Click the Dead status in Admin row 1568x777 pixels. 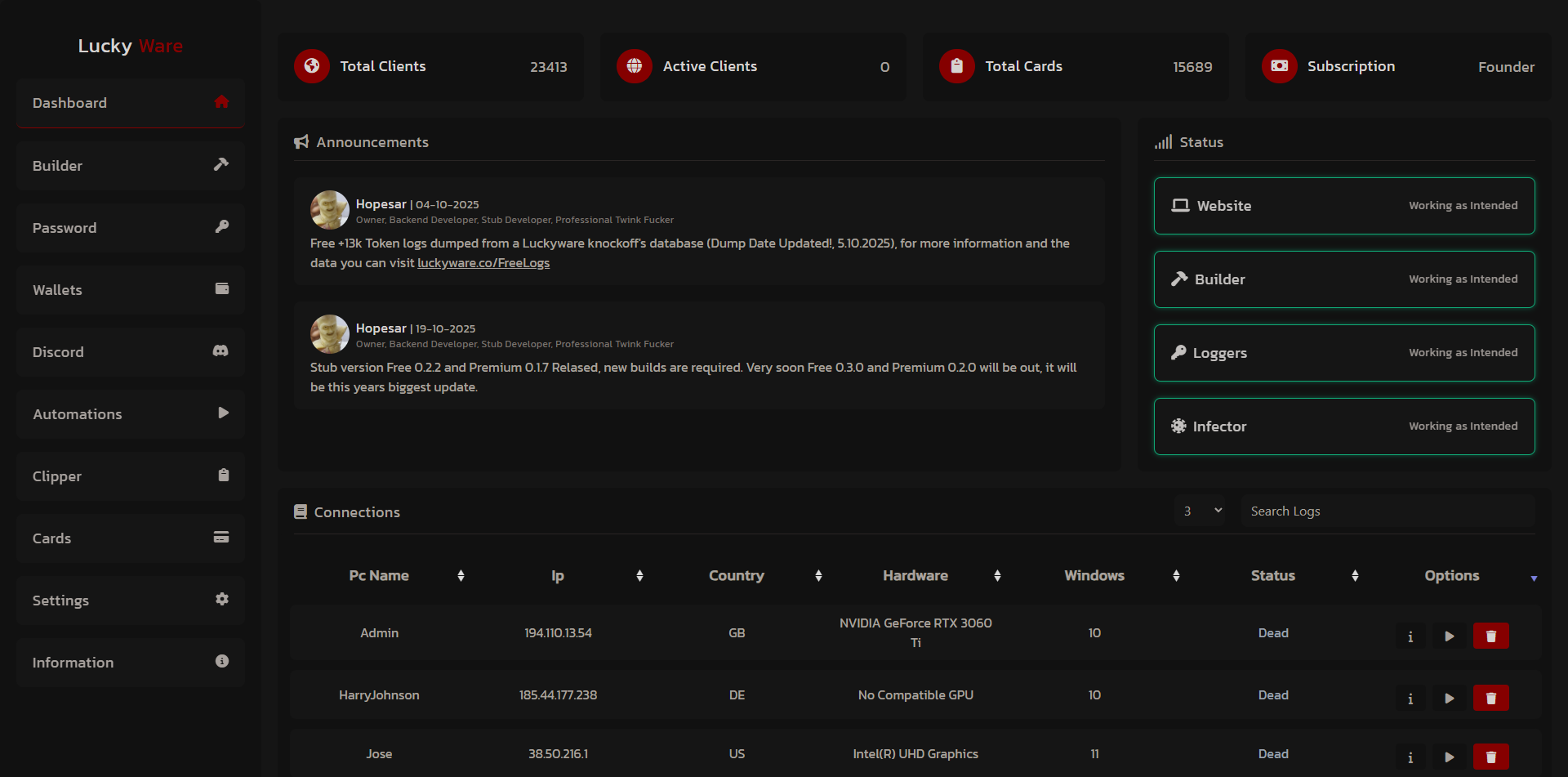pos(1273,633)
